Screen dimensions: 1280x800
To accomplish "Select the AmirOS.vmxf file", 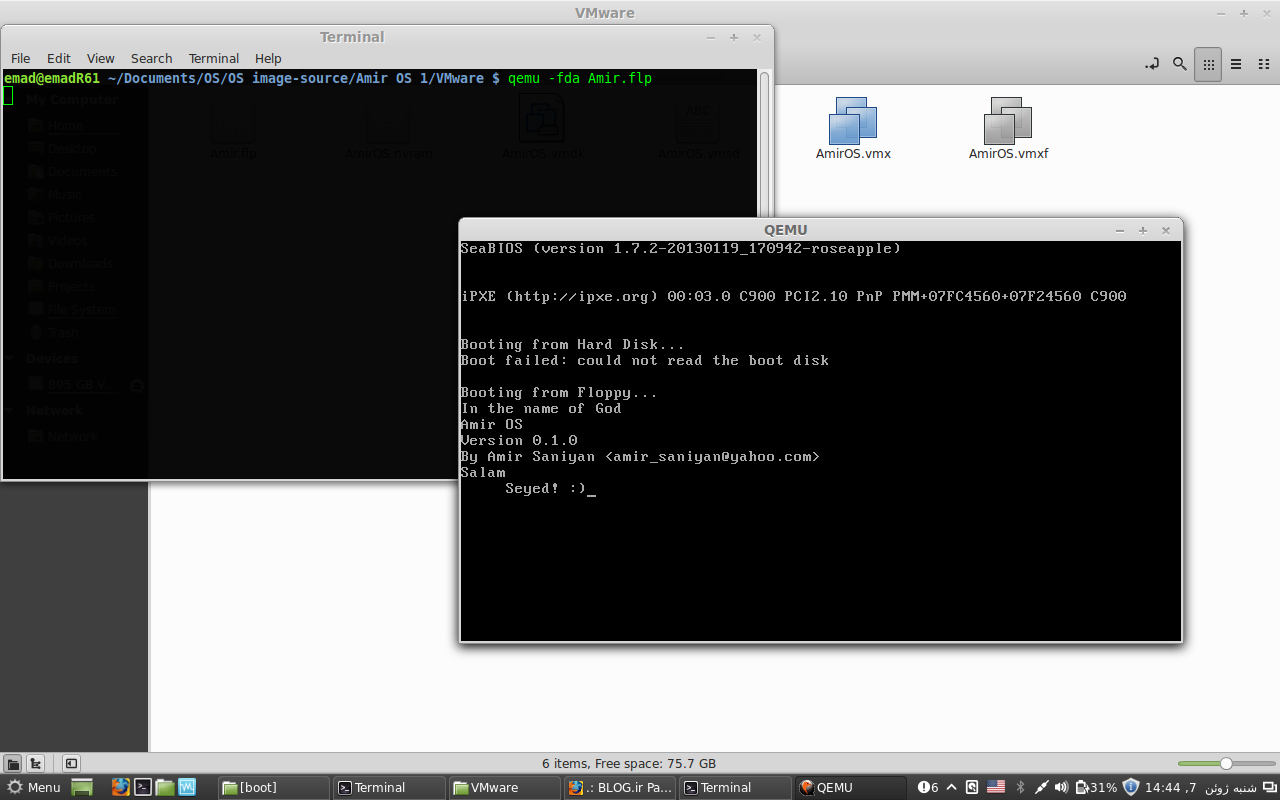I will click(x=1007, y=127).
